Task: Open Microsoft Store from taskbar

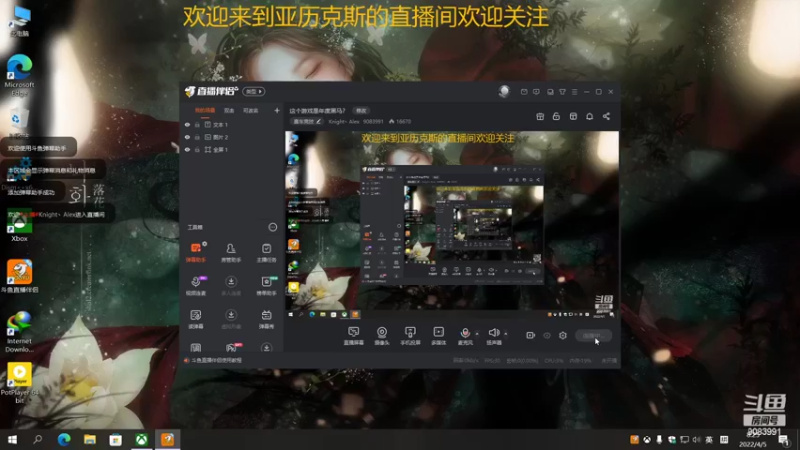Action: point(116,439)
